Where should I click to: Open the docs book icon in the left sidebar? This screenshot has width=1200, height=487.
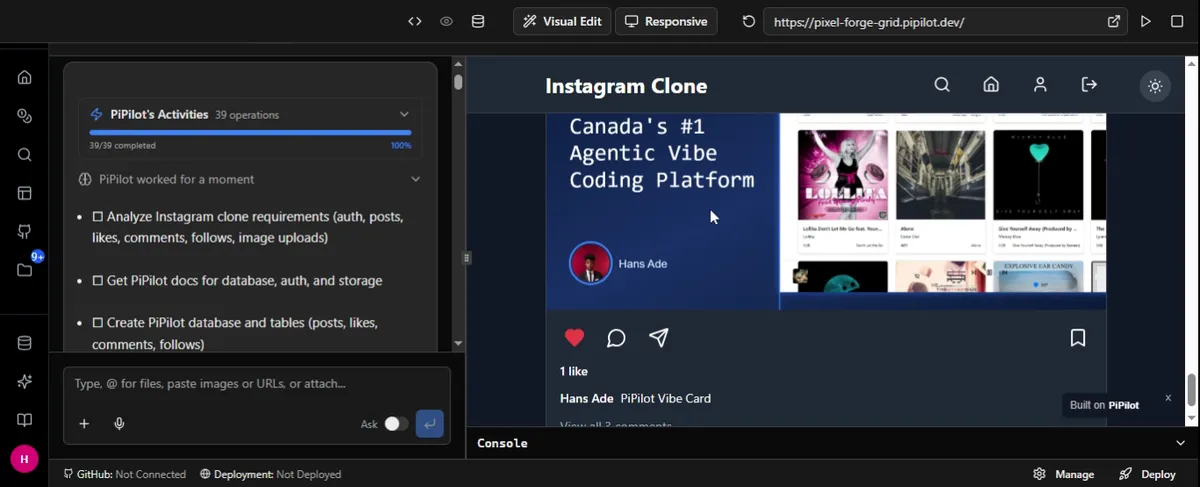tap(25, 420)
